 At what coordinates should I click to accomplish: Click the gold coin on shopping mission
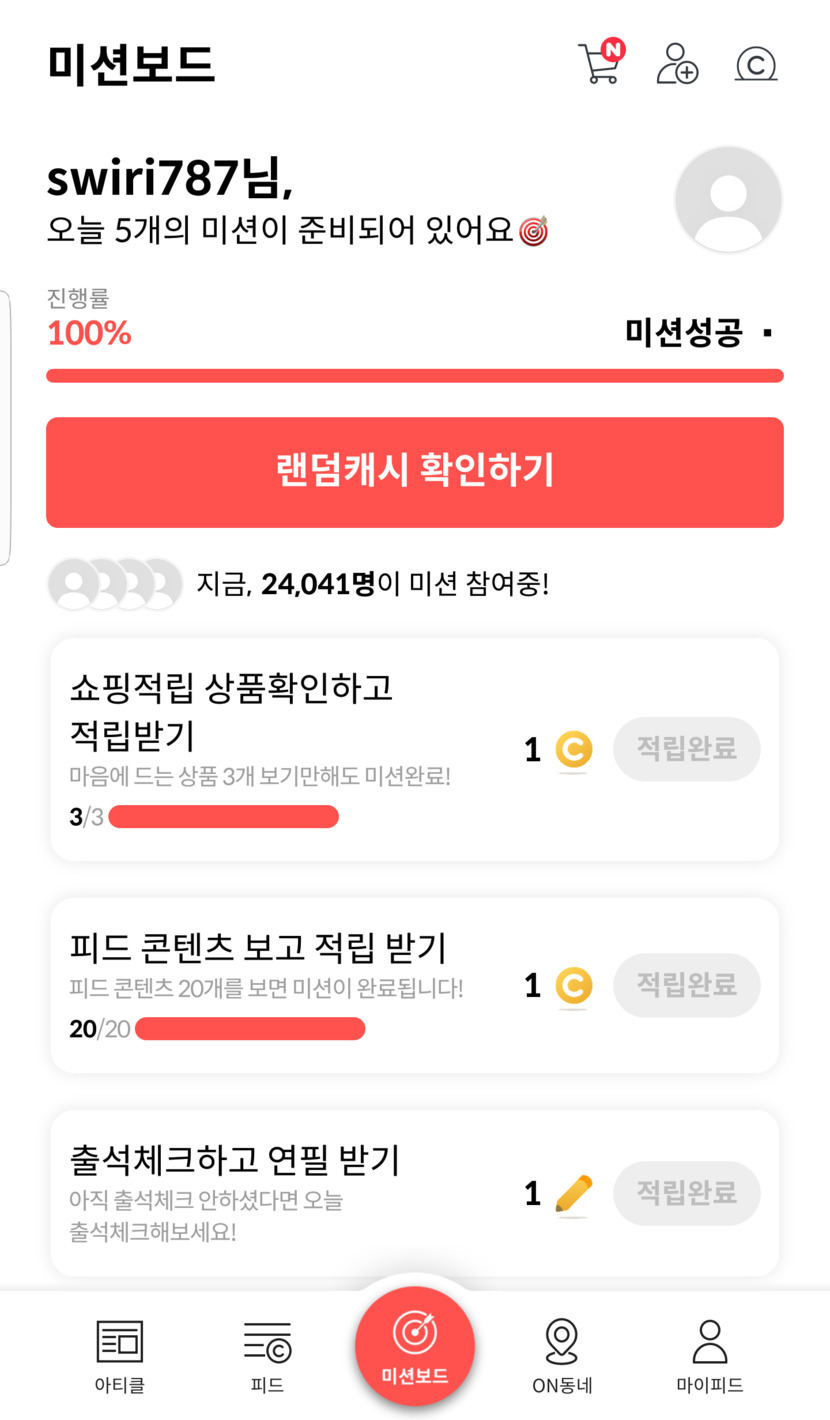click(573, 749)
